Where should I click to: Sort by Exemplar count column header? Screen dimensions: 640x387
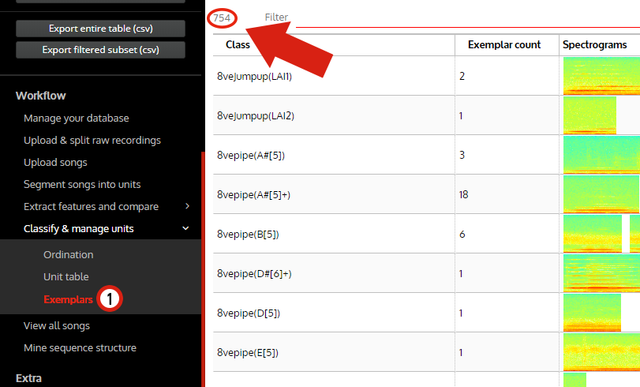(504, 44)
